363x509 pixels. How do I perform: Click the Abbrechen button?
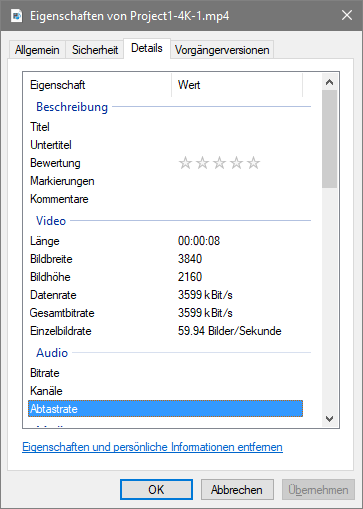237,490
